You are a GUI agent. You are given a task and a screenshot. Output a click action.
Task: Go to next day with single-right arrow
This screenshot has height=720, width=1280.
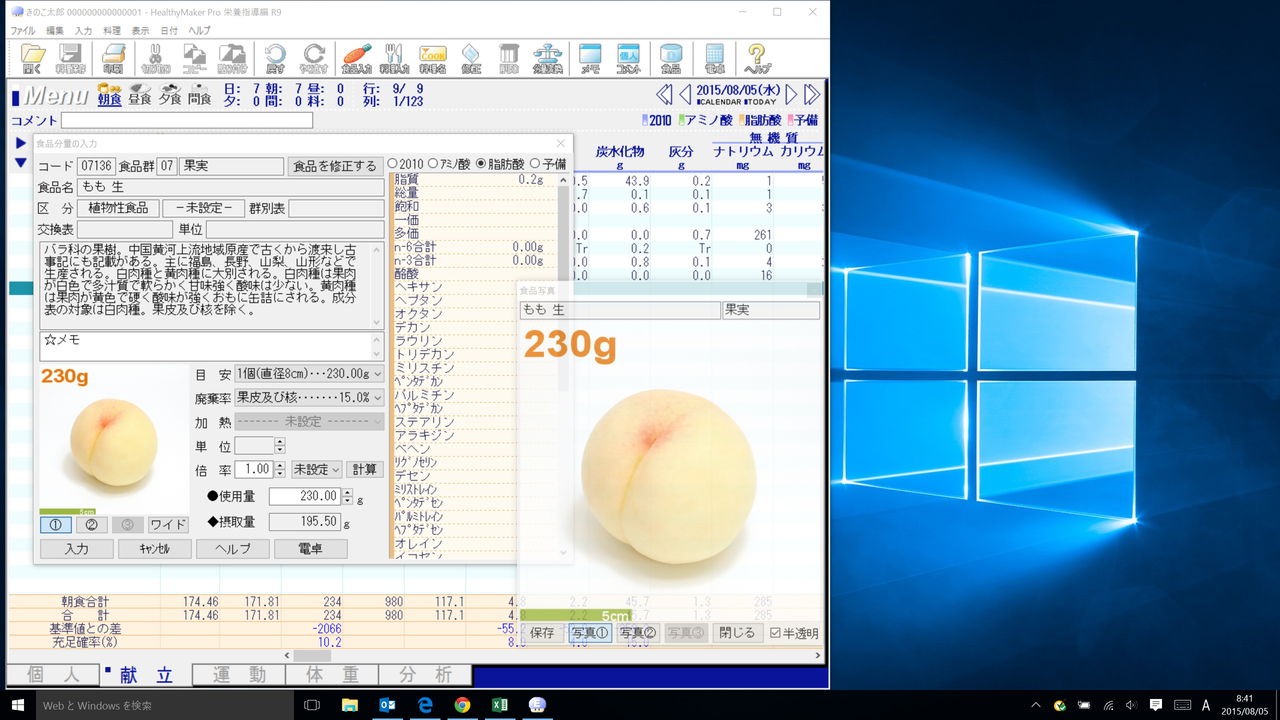click(791, 95)
